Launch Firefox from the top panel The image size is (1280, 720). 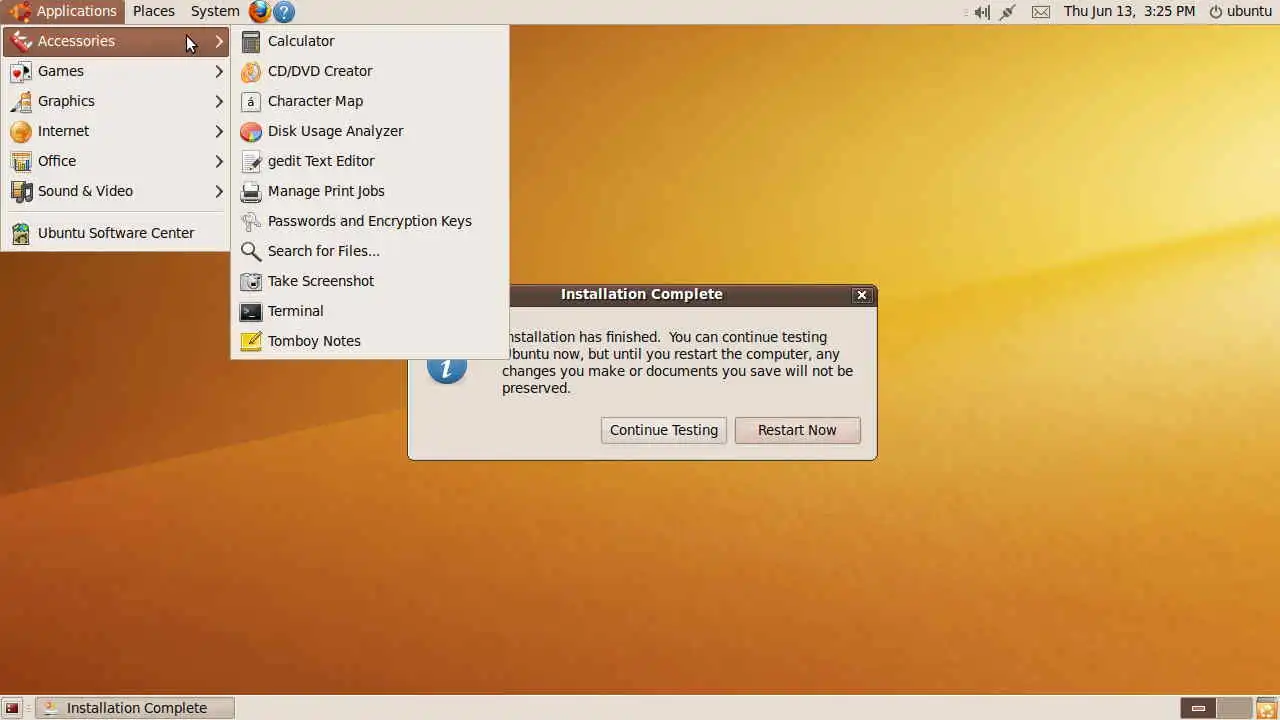[260, 11]
